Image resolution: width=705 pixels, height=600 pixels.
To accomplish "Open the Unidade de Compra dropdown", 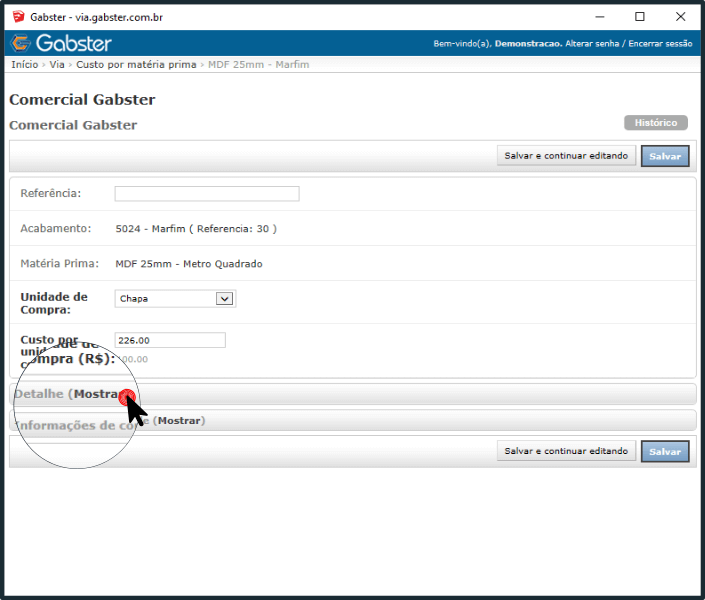I will click(175, 299).
